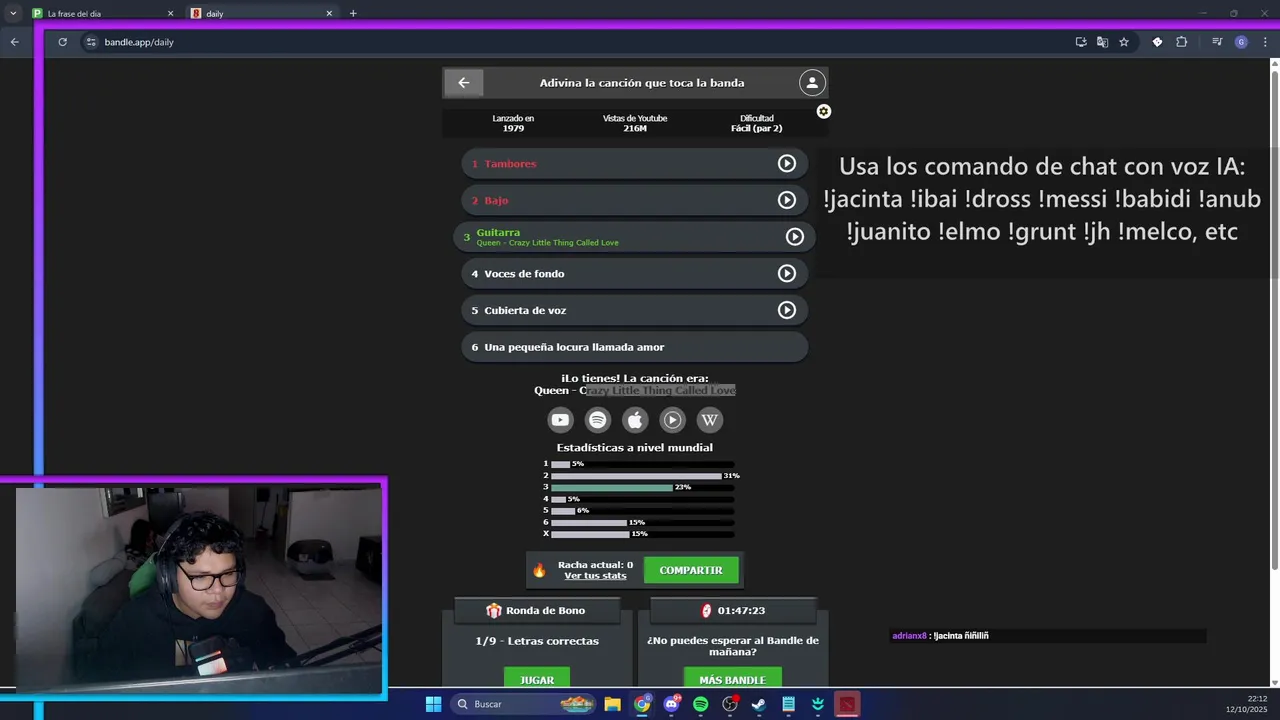Switch to La frase del día tab

point(98,14)
